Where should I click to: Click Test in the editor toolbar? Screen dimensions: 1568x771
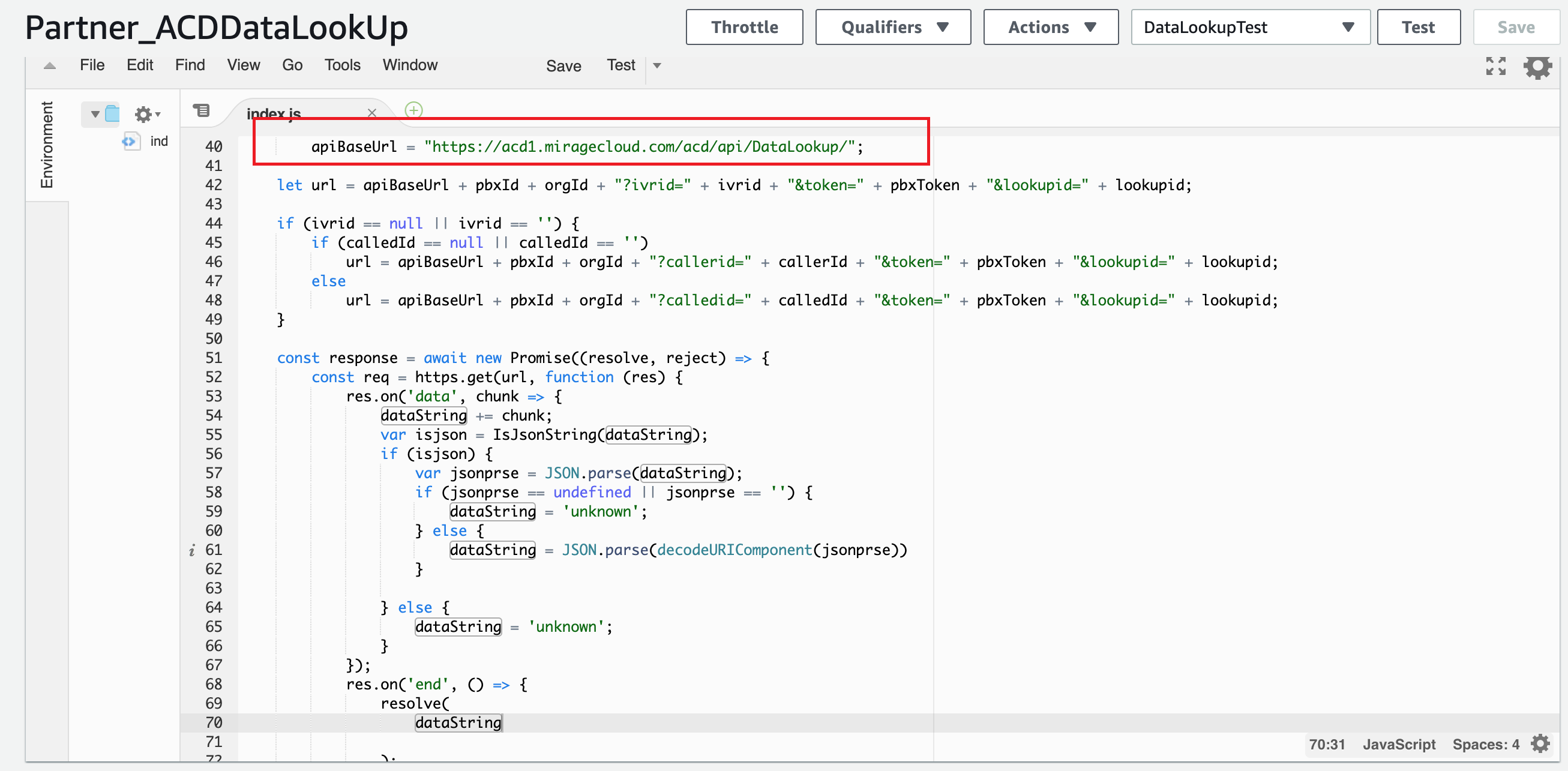click(x=621, y=65)
